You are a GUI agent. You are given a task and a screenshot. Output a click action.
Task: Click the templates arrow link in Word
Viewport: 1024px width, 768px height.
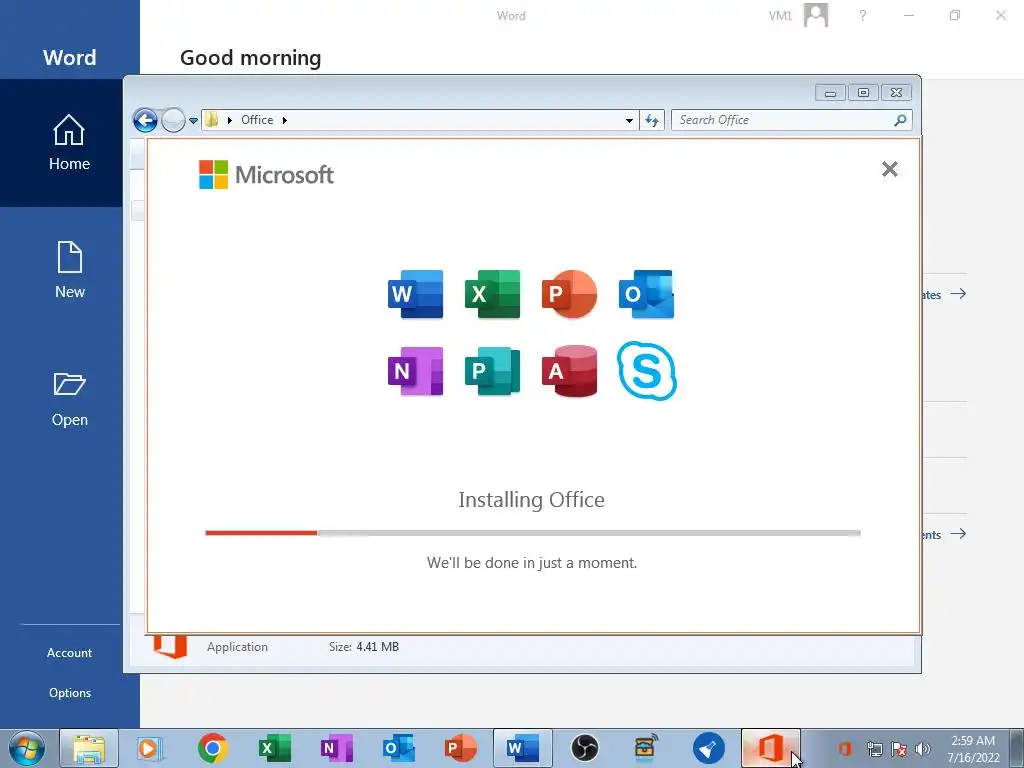click(x=958, y=294)
